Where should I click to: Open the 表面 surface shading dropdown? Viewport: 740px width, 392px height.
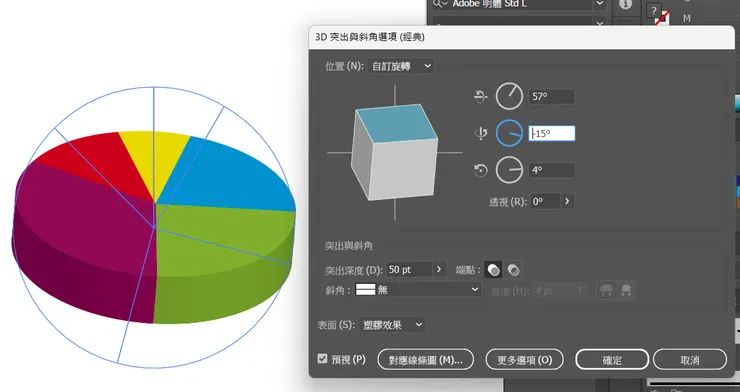click(392, 325)
